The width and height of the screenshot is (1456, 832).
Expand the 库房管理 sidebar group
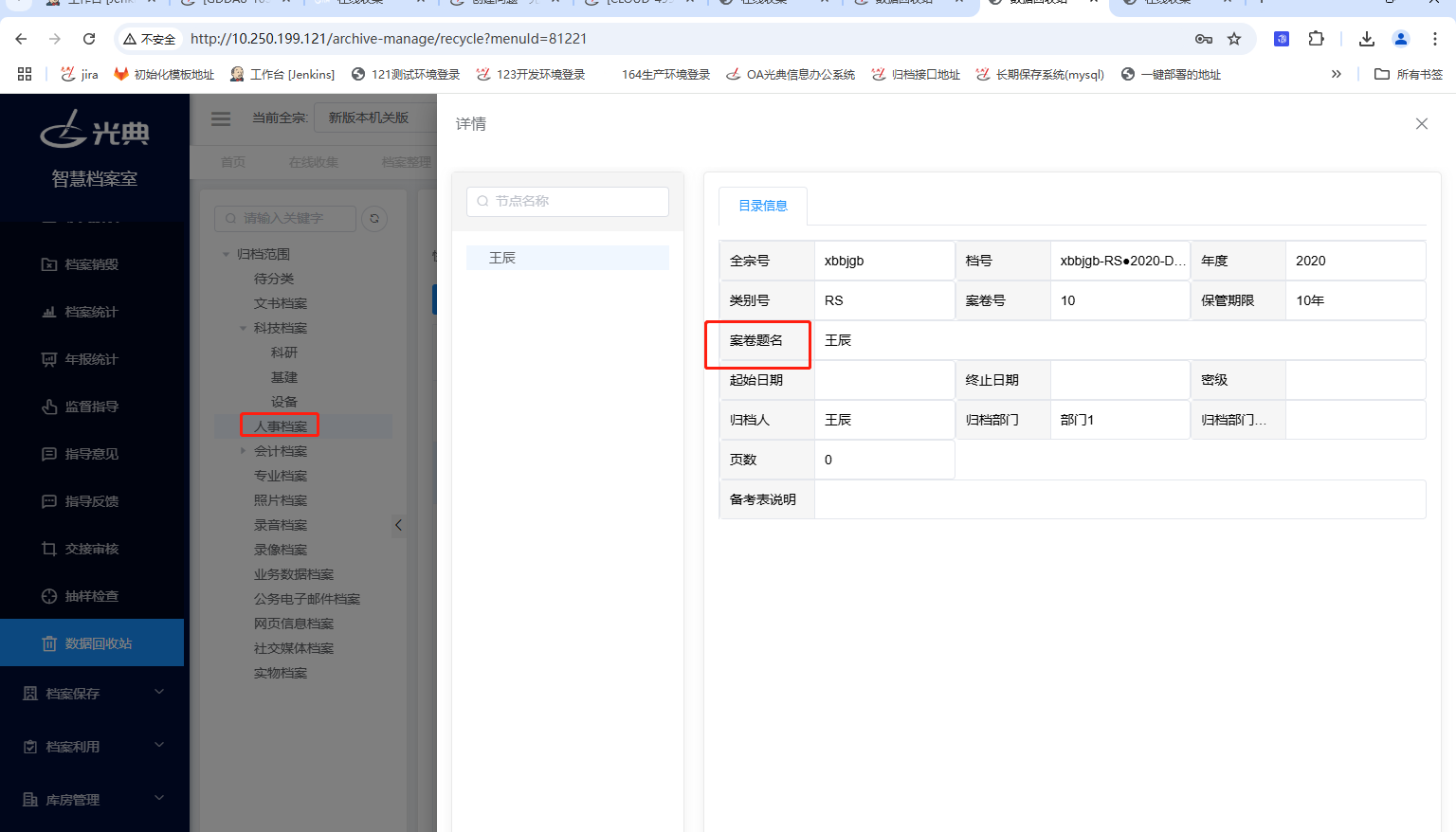[92, 800]
